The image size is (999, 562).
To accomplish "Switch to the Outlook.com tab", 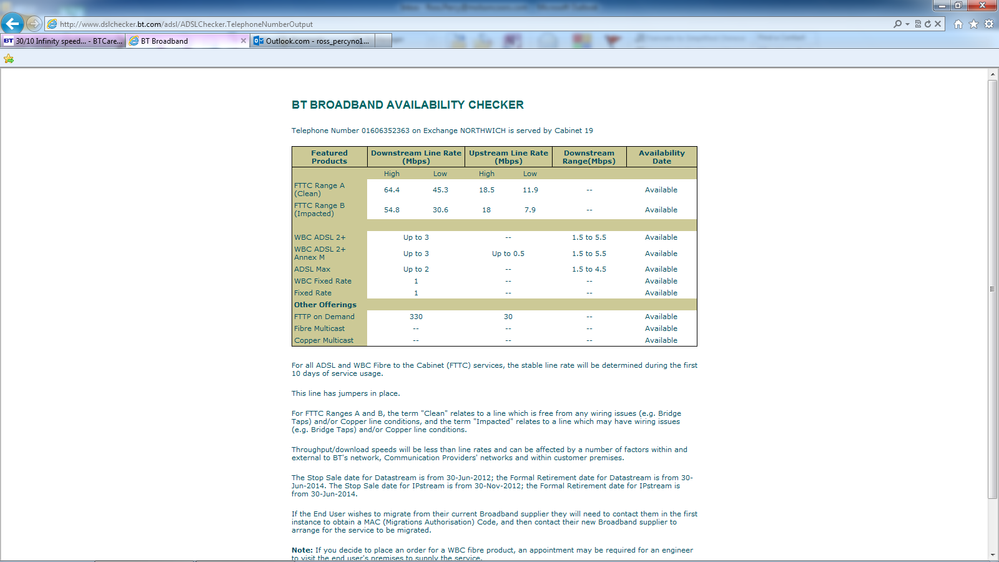I will coord(312,41).
